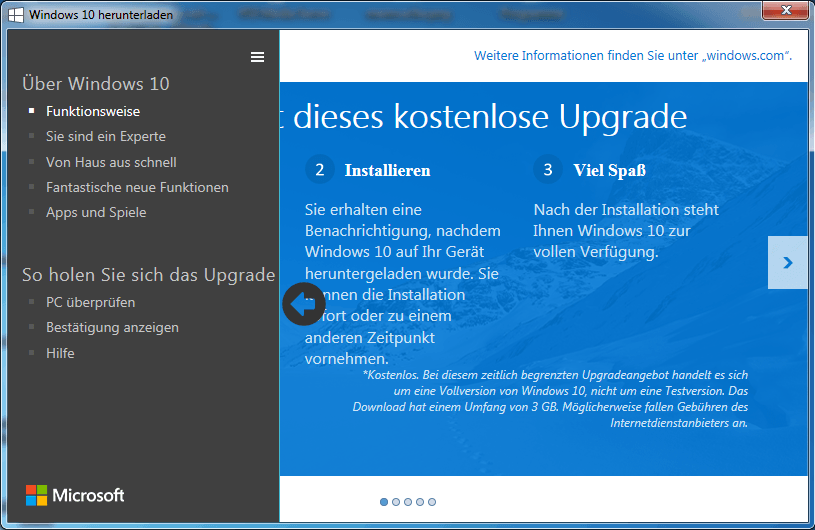Click the step 3 number circle
This screenshot has height=530, width=815.
click(x=548, y=169)
